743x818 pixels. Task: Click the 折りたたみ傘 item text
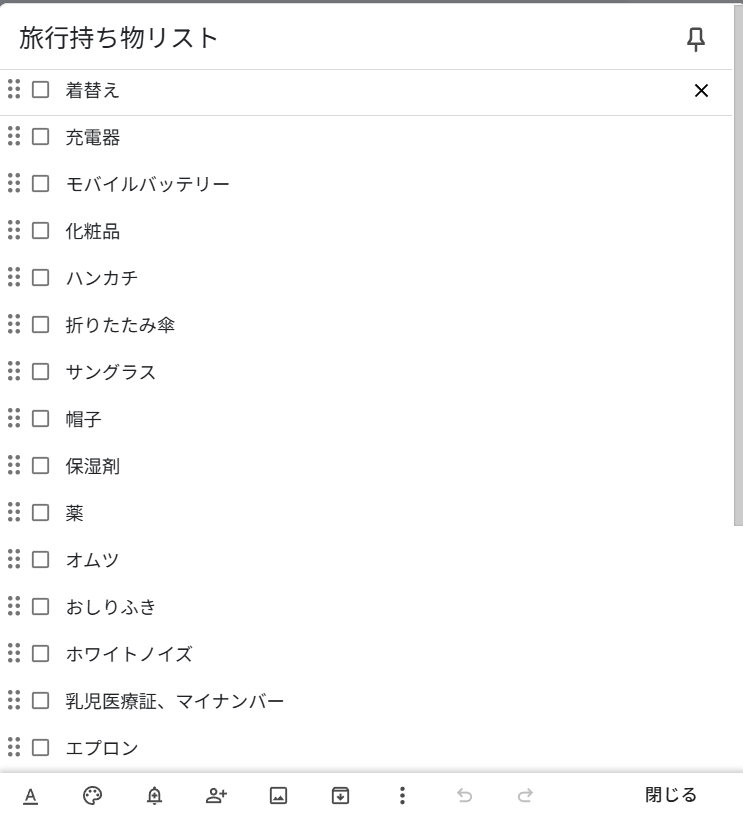coord(120,325)
